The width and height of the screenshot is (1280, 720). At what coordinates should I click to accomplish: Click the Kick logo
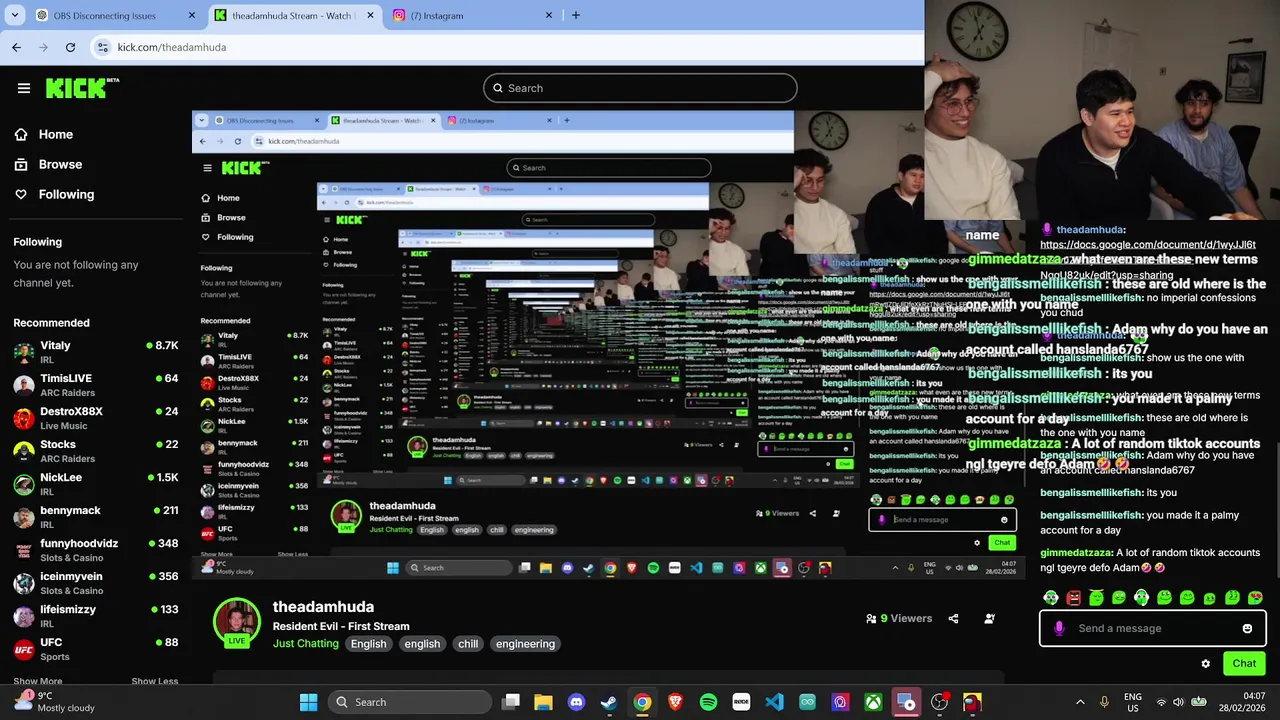tap(82, 88)
